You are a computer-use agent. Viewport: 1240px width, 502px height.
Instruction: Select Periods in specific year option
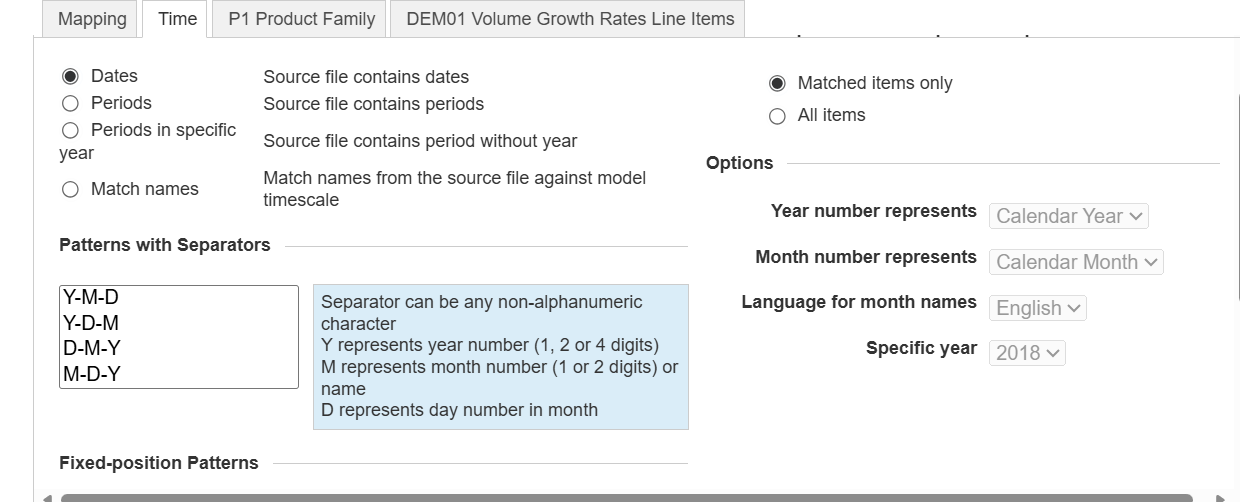tap(70, 131)
